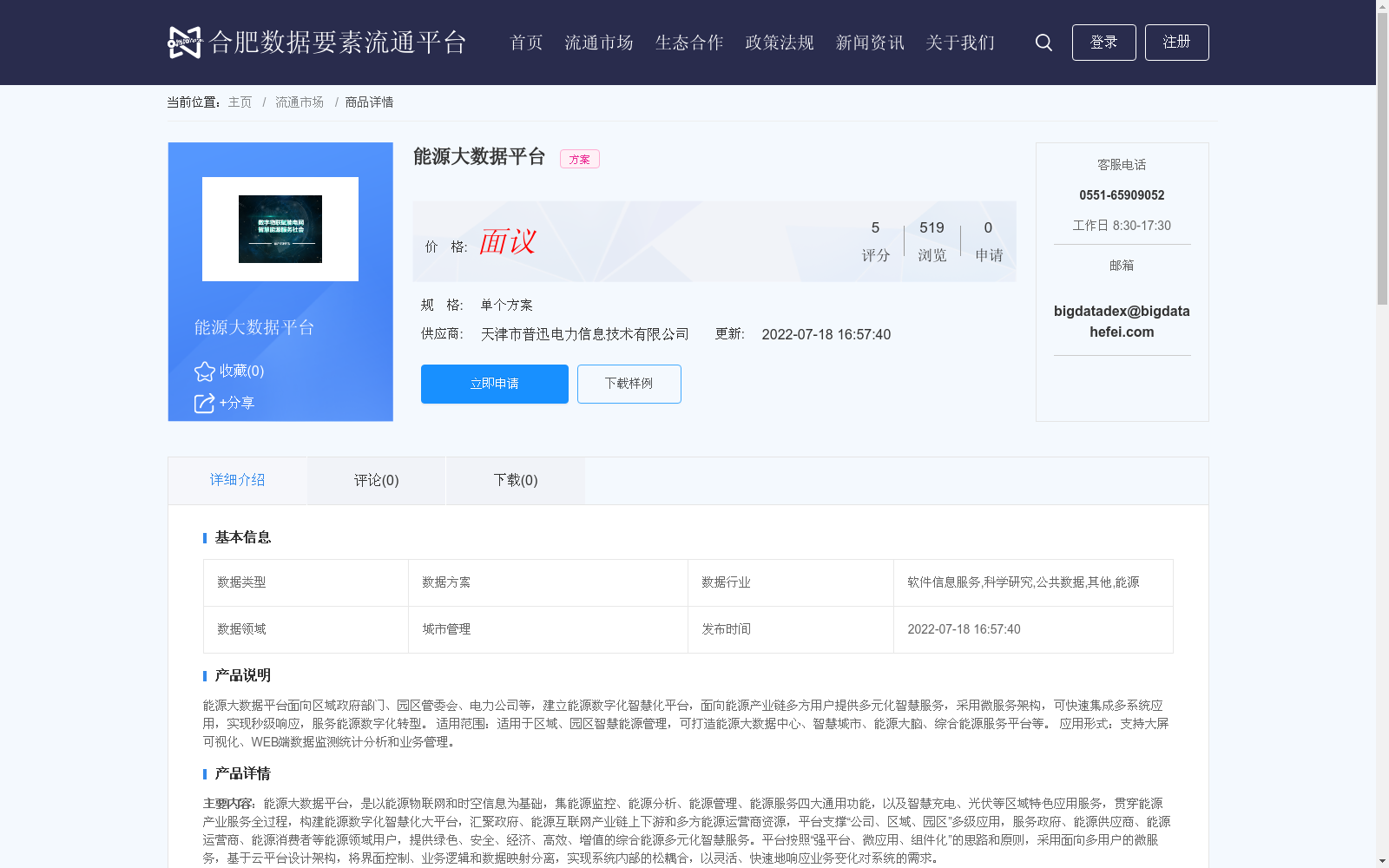The height and width of the screenshot is (868, 1389).
Task: Click 工作日 8:30-17:30 hours text
Action: point(1122,226)
